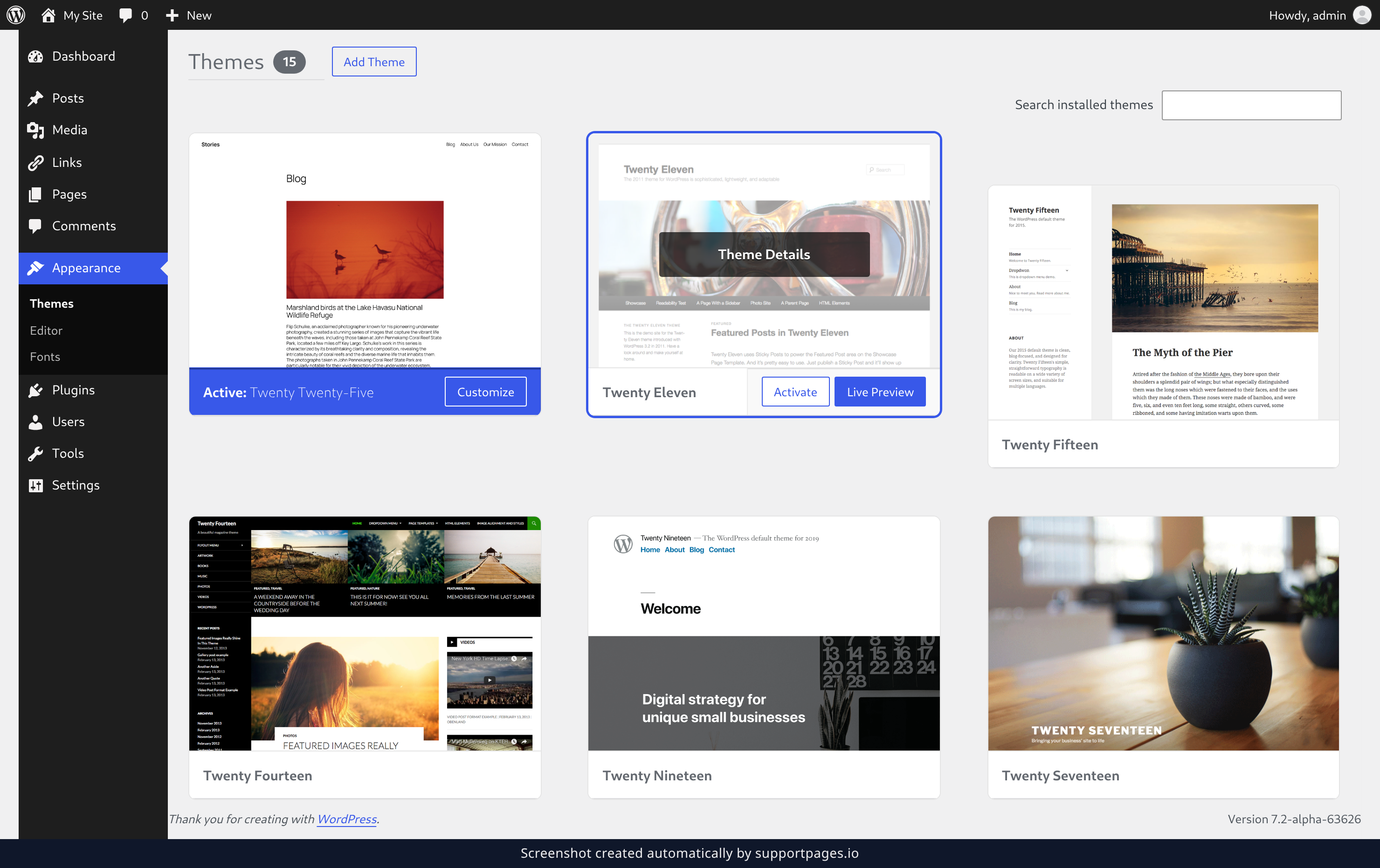This screenshot has height=868, width=1380.
Task: Click the Version 7.2-alpha-63626 text
Action: (1293, 819)
